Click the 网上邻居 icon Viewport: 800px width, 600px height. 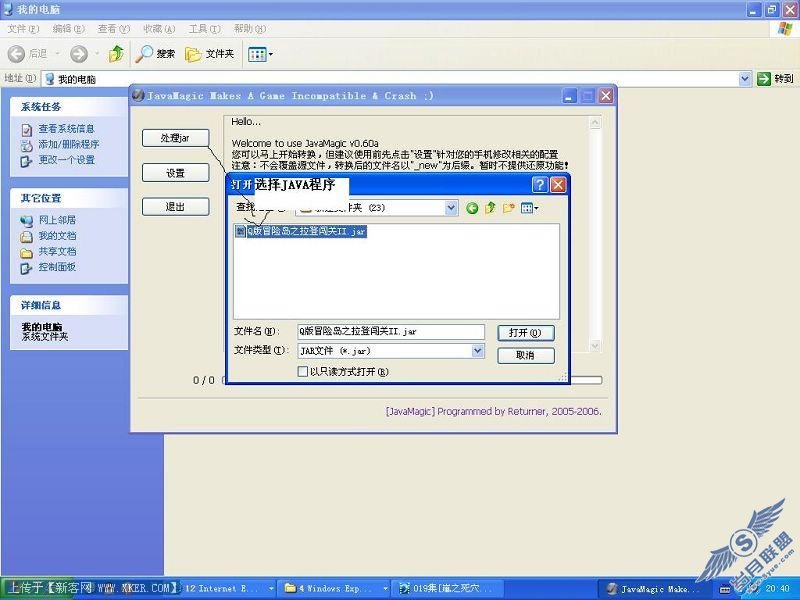click(27, 221)
